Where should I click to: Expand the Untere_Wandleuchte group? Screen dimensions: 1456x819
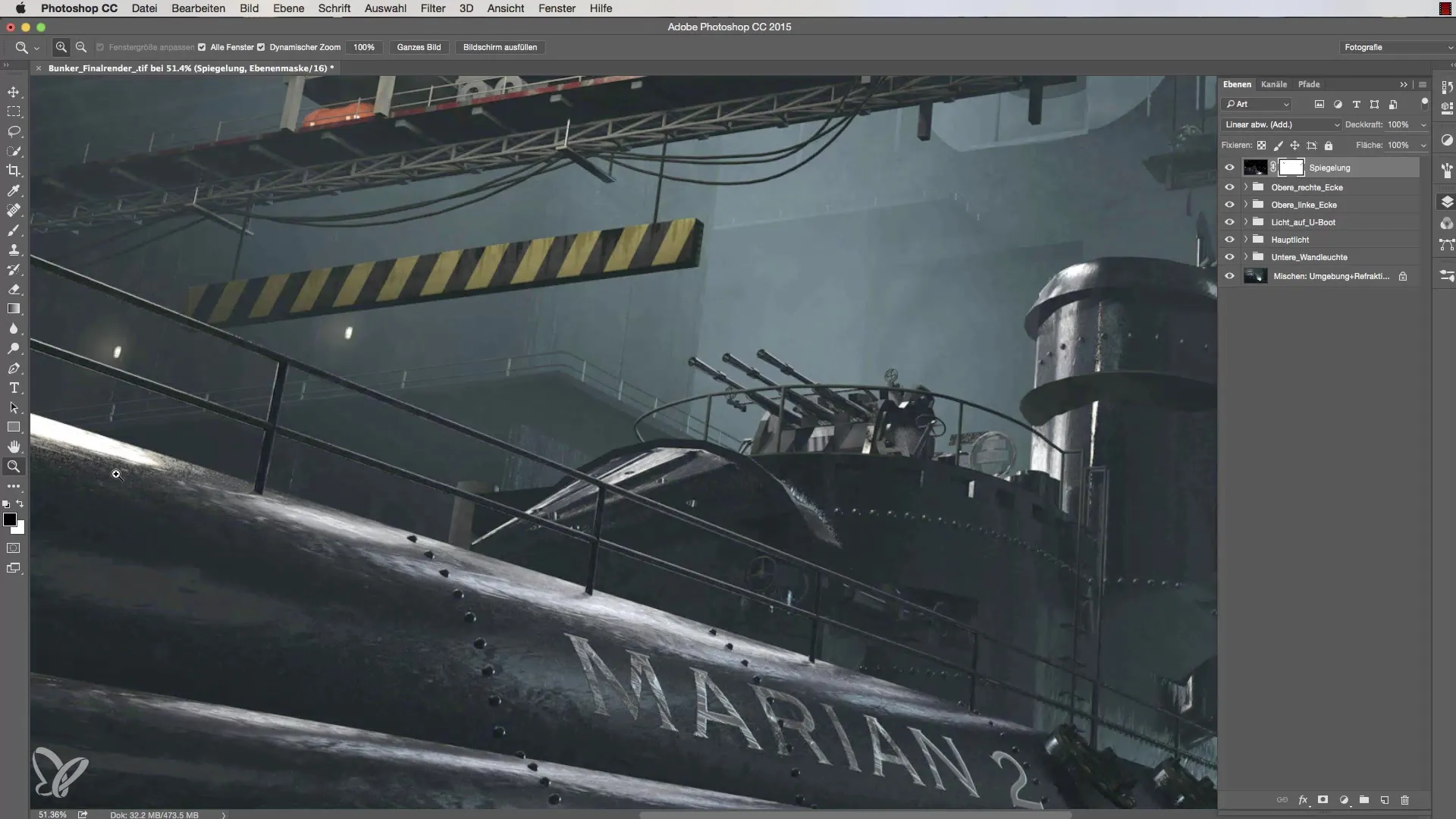pyautogui.click(x=1245, y=256)
